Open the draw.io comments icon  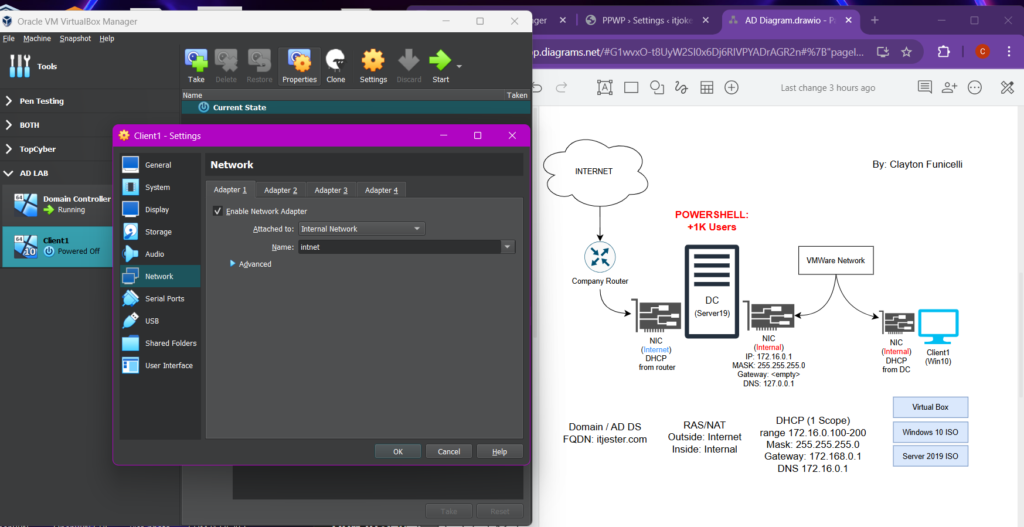tap(925, 88)
